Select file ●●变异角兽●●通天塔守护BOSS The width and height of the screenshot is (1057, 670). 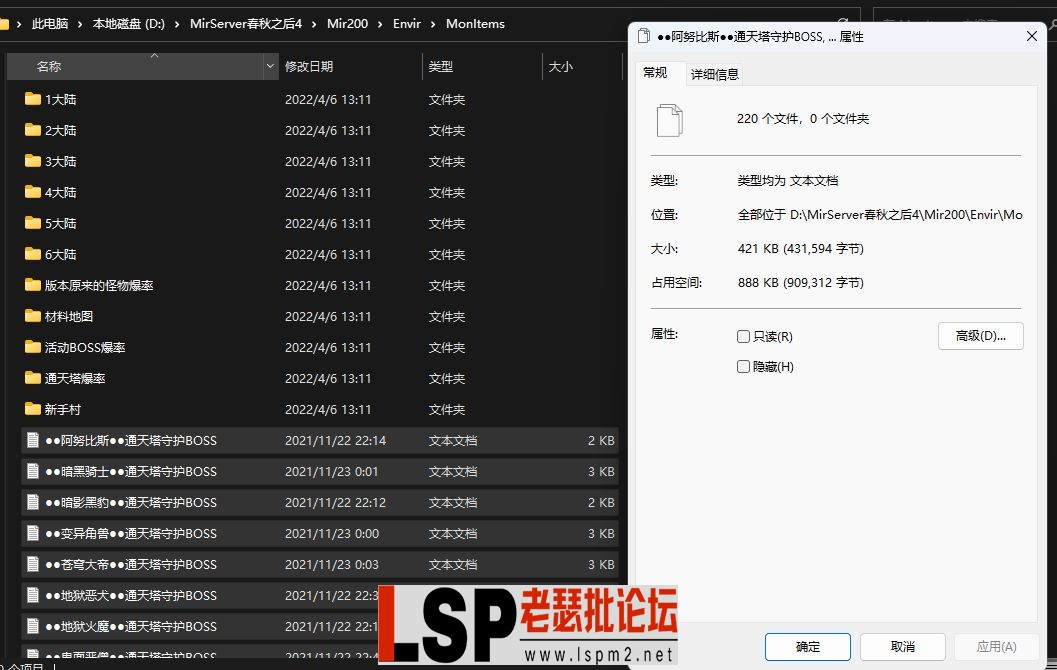(x=131, y=533)
